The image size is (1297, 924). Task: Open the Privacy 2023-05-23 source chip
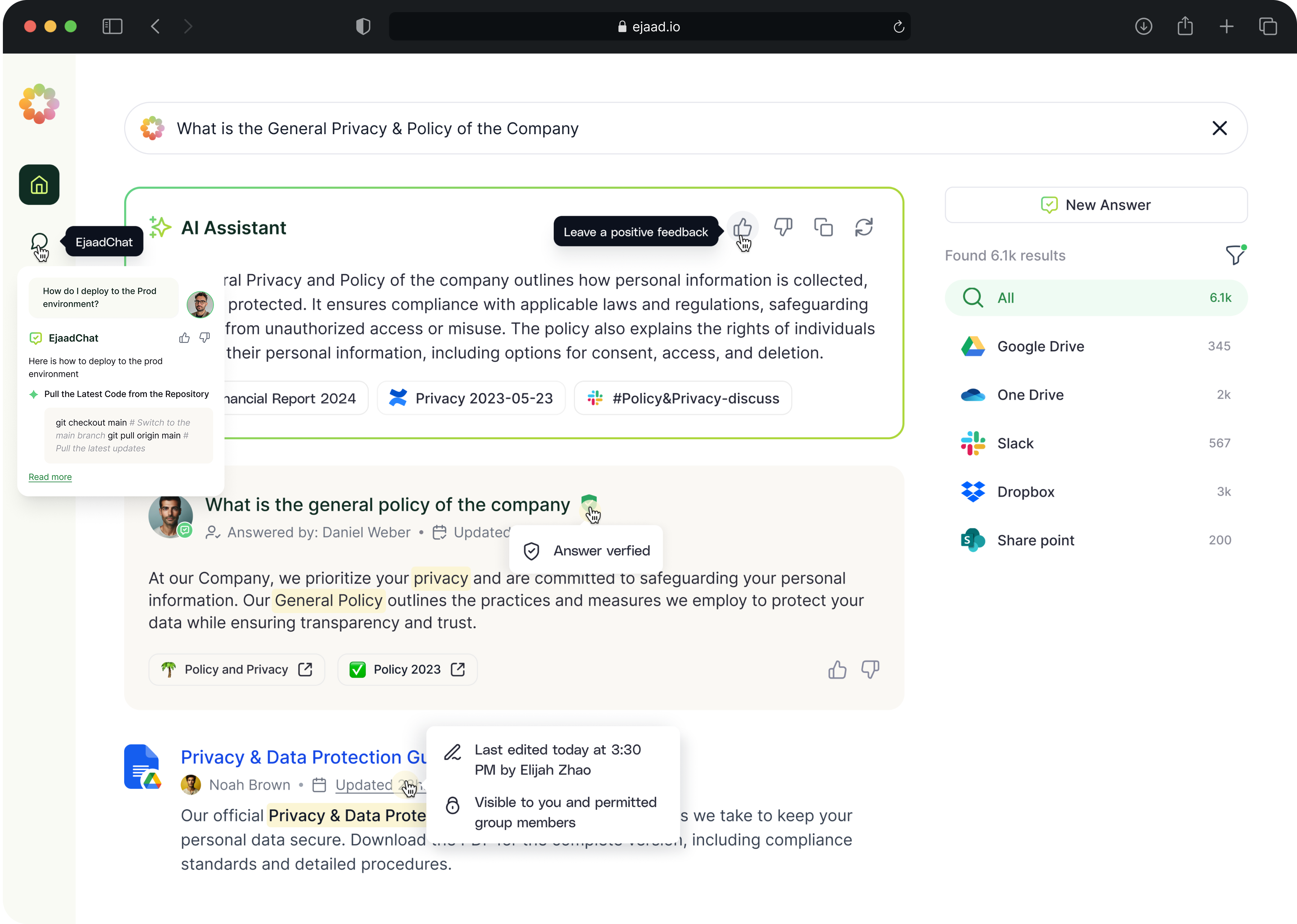471,398
